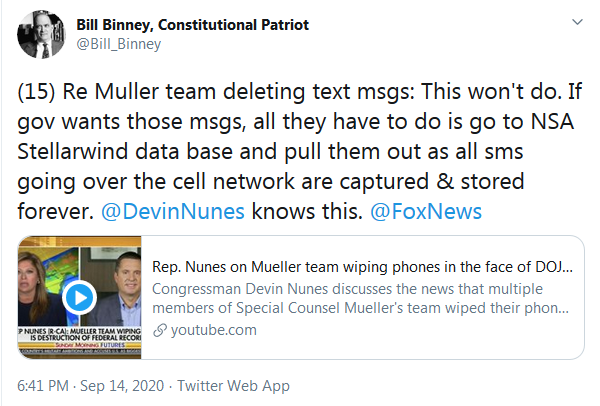Open the tweet options chevron menu
The height and width of the screenshot is (406, 600).
tap(577, 22)
